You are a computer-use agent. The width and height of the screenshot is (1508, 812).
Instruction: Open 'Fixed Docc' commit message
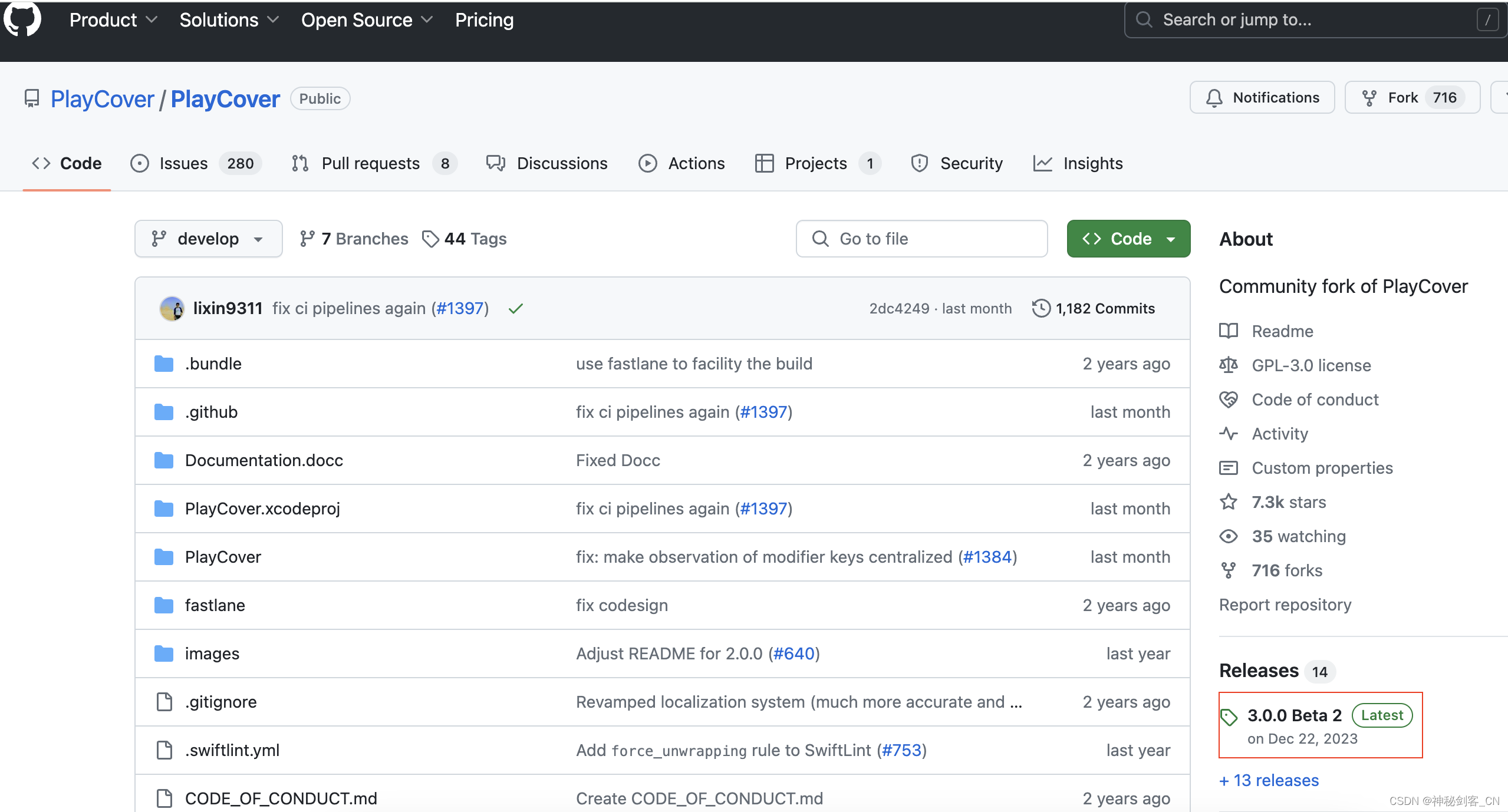(618, 460)
